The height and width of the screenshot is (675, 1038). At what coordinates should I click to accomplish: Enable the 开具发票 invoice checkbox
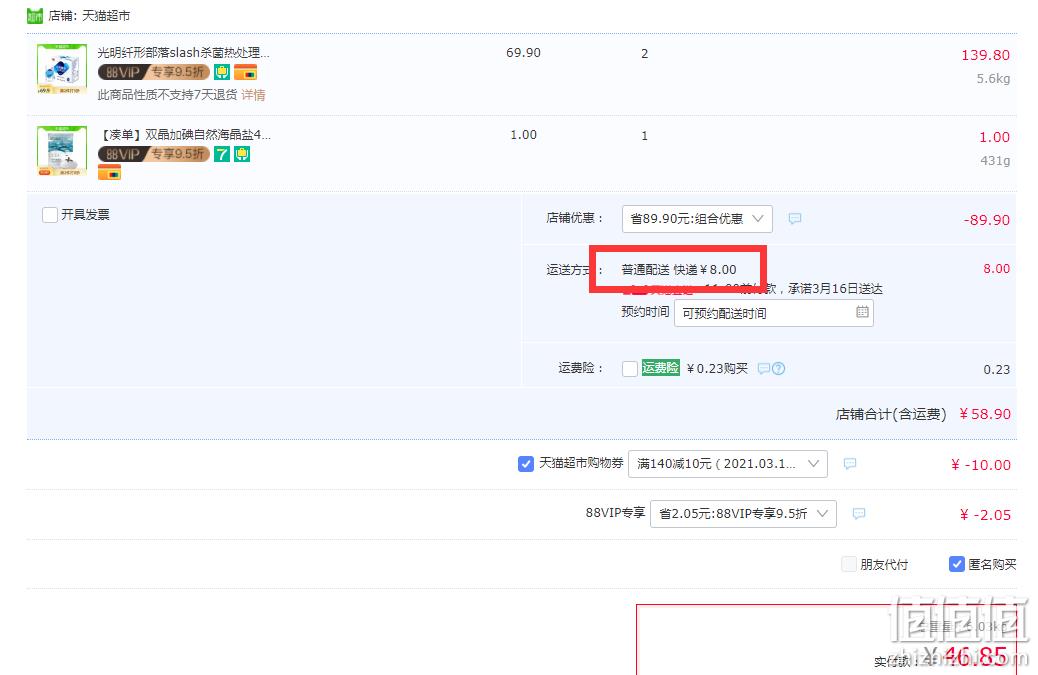coord(50,214)
